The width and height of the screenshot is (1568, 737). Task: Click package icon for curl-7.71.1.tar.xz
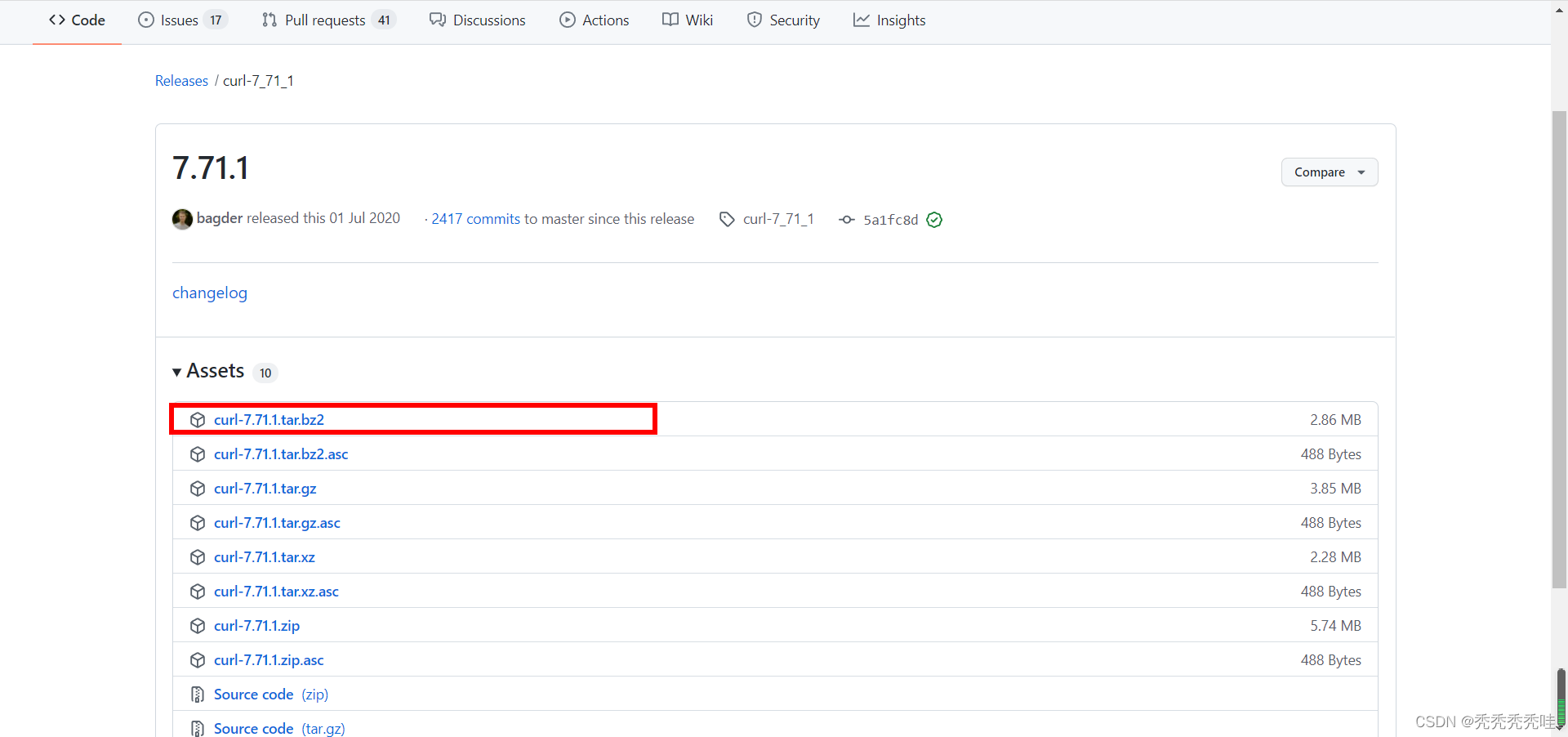[198, 557]
